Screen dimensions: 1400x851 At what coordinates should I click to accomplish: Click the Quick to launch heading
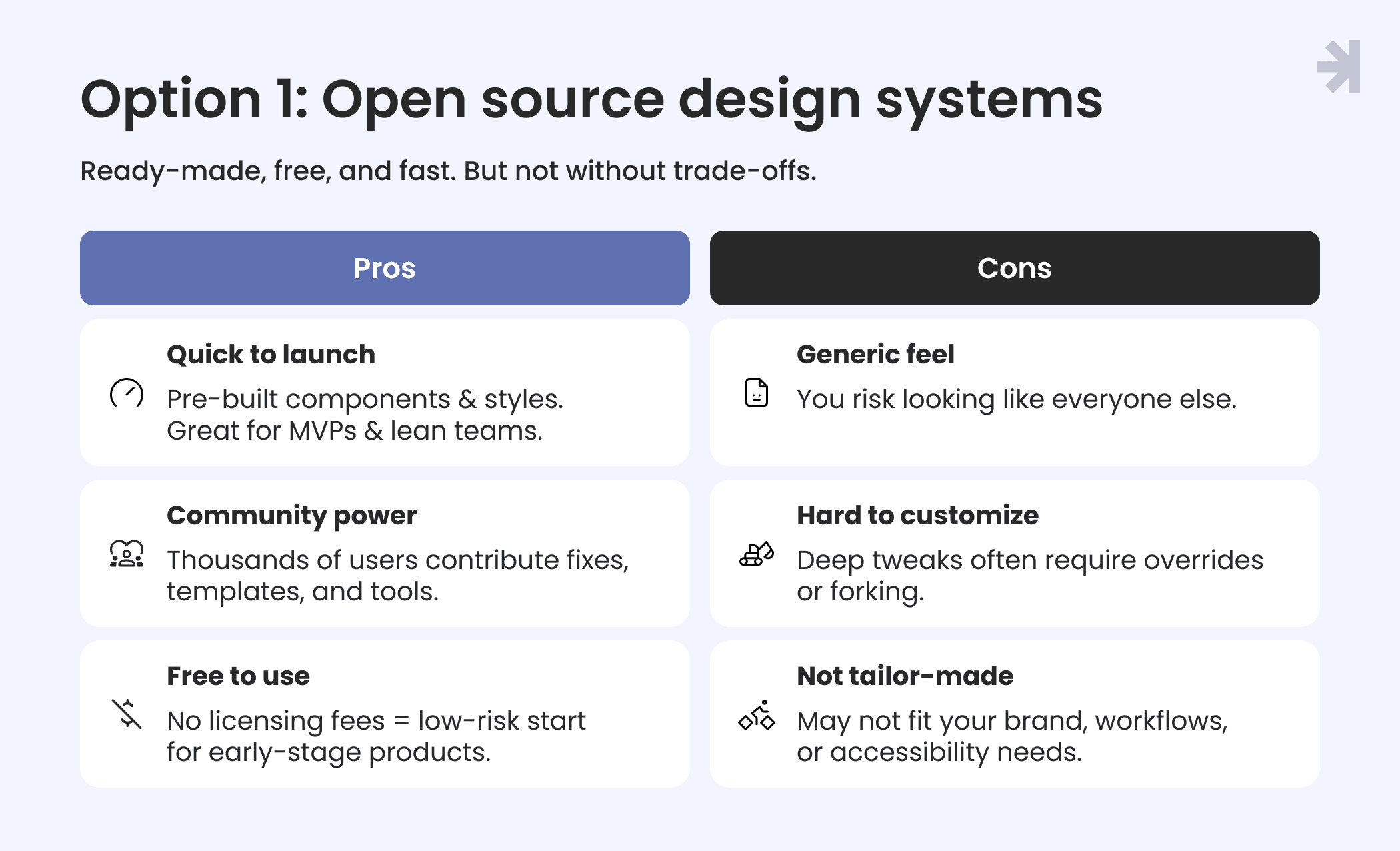[x=271, y=354]
